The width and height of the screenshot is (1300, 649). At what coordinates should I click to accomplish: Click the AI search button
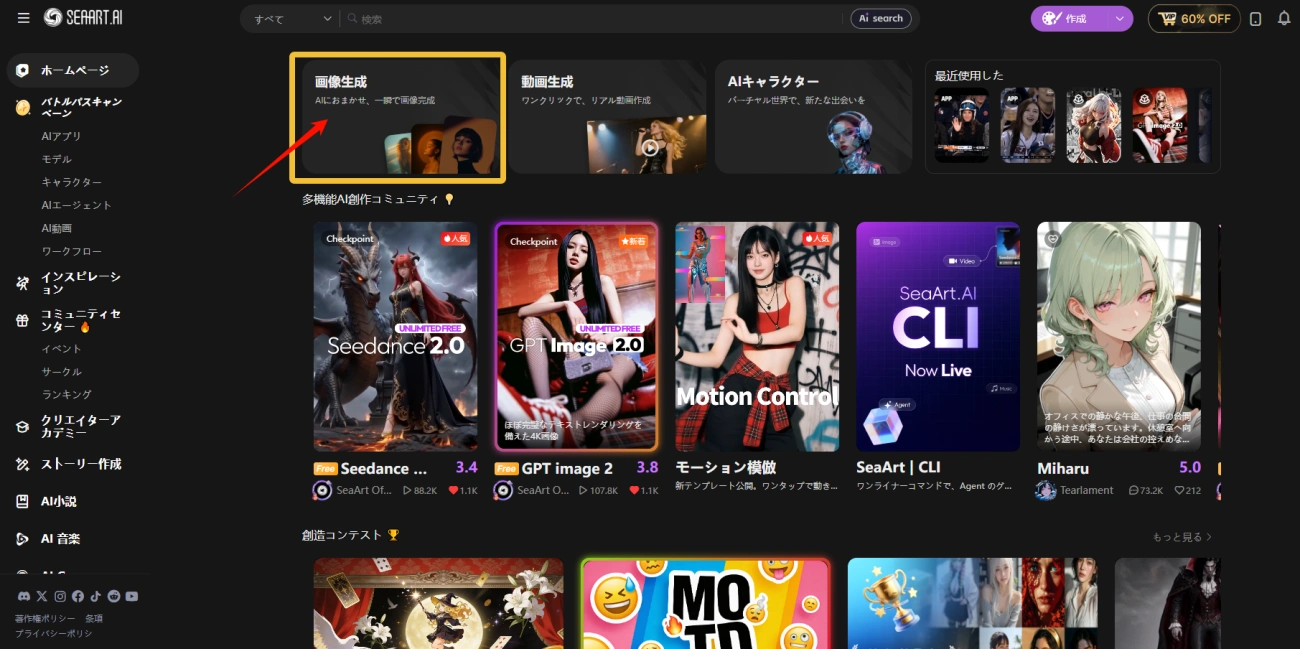(x=881, y=18)
